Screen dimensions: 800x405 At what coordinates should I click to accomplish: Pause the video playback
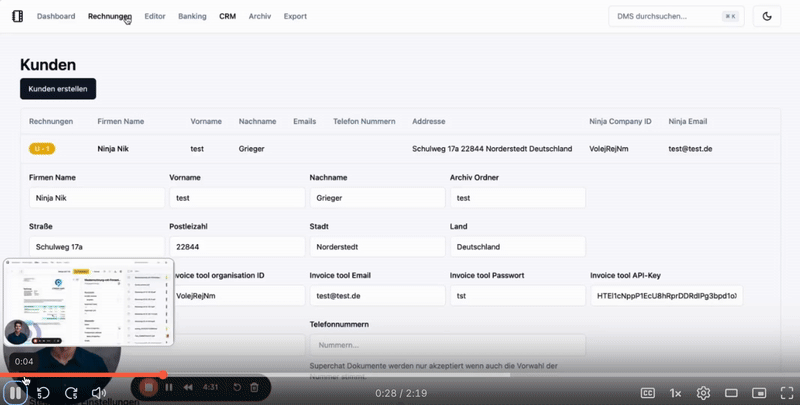[x=18, y=393]
